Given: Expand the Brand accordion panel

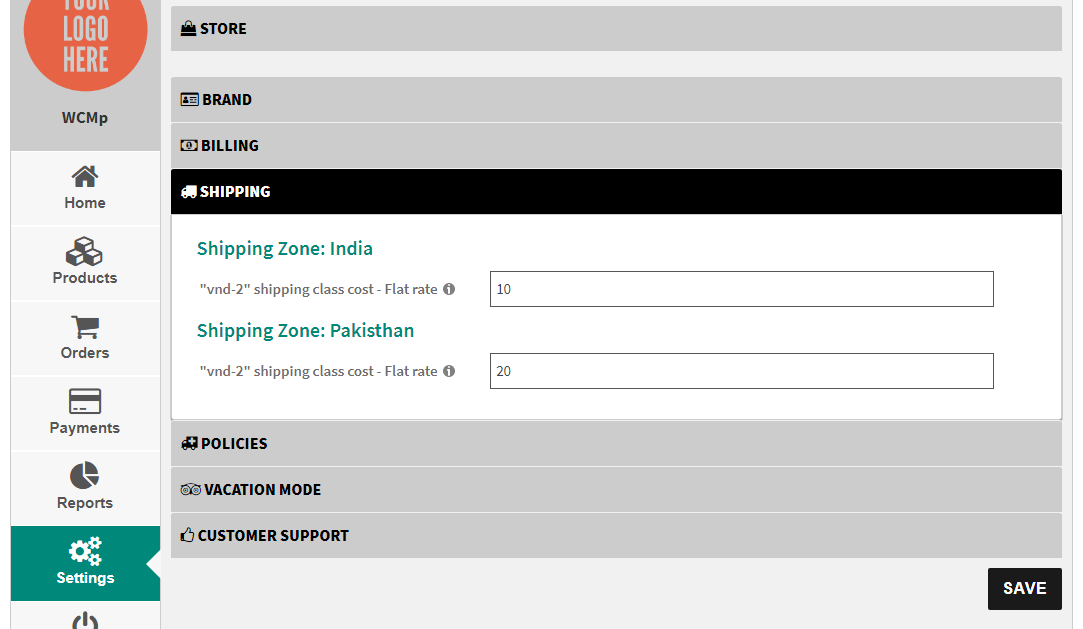Looking at the screenshot, I should pos(615,100).
